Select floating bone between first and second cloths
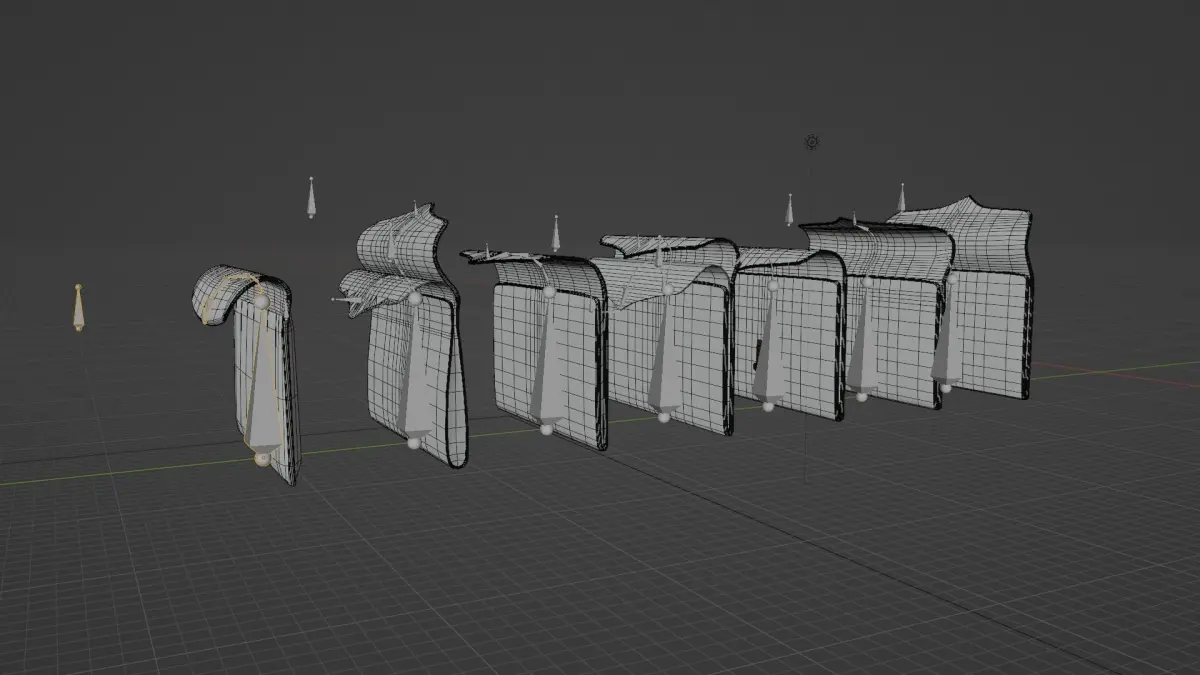1200x675 pixels. [312, 198]
